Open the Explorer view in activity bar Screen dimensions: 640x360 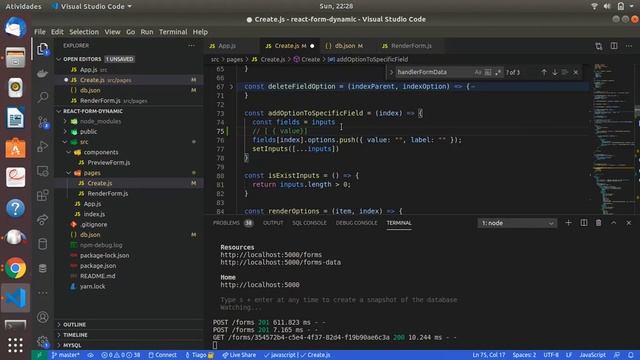tap(42, 49)
